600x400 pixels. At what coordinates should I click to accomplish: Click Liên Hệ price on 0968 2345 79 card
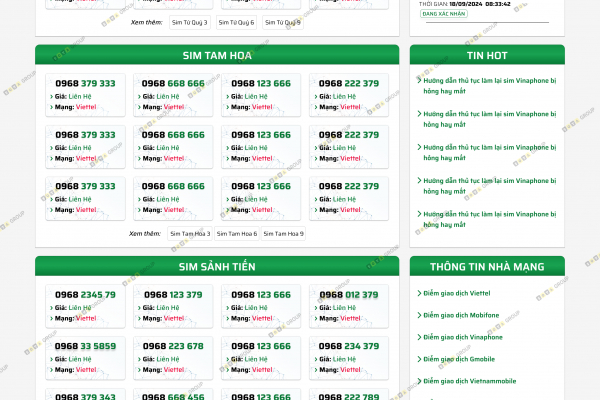pos(80,308)
